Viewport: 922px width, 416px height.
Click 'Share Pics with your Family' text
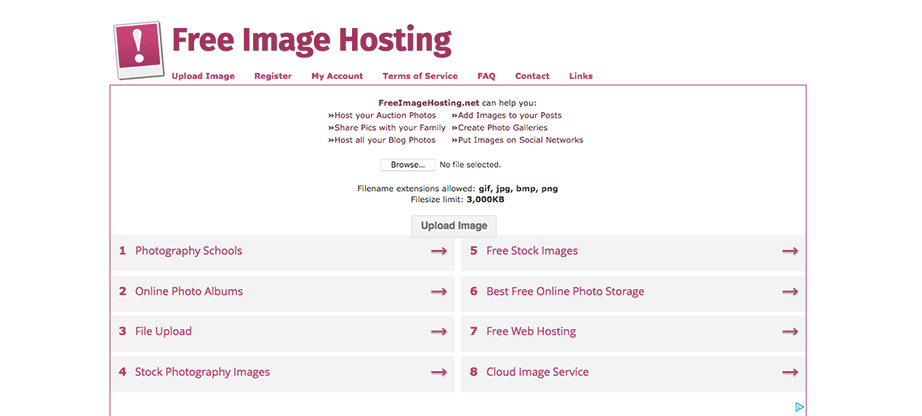point(390,128)
